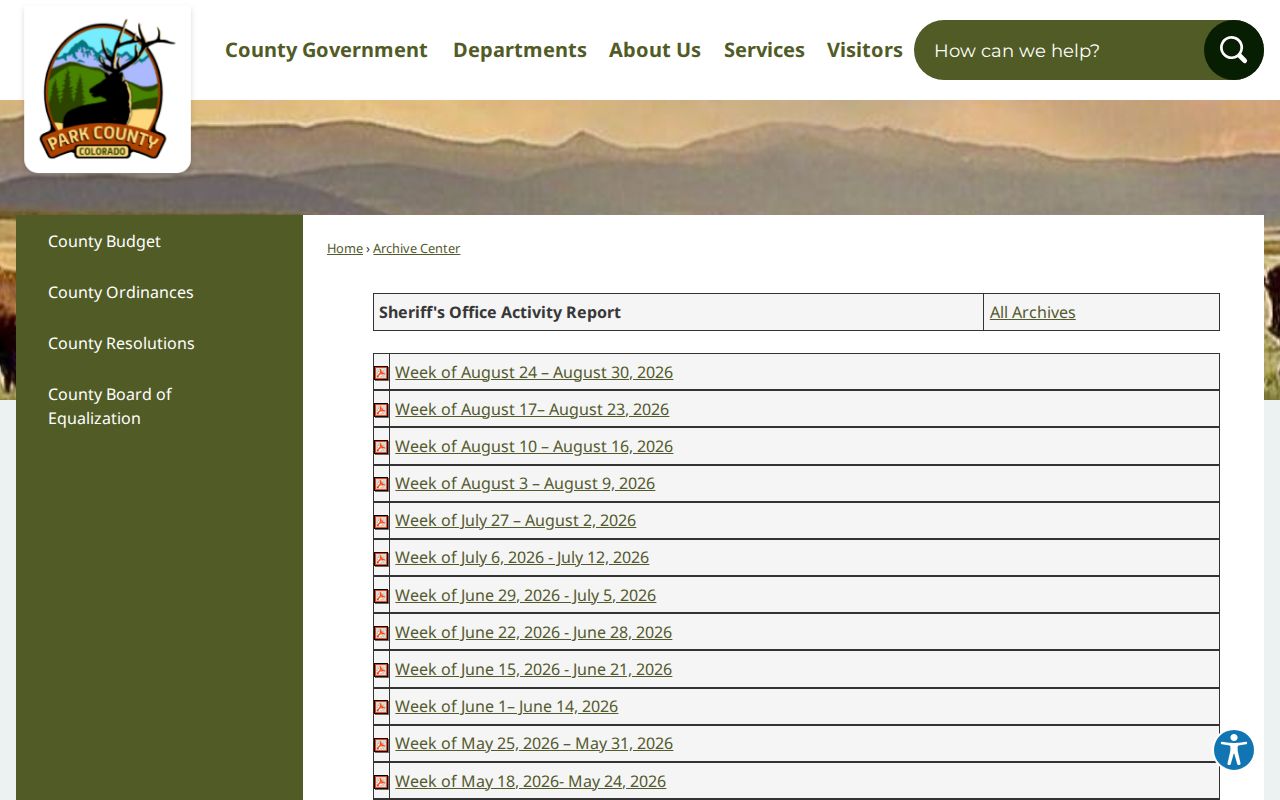Open County Board of Equalization link
This screenshot has width=1280, height=800.
click(110, 406)
